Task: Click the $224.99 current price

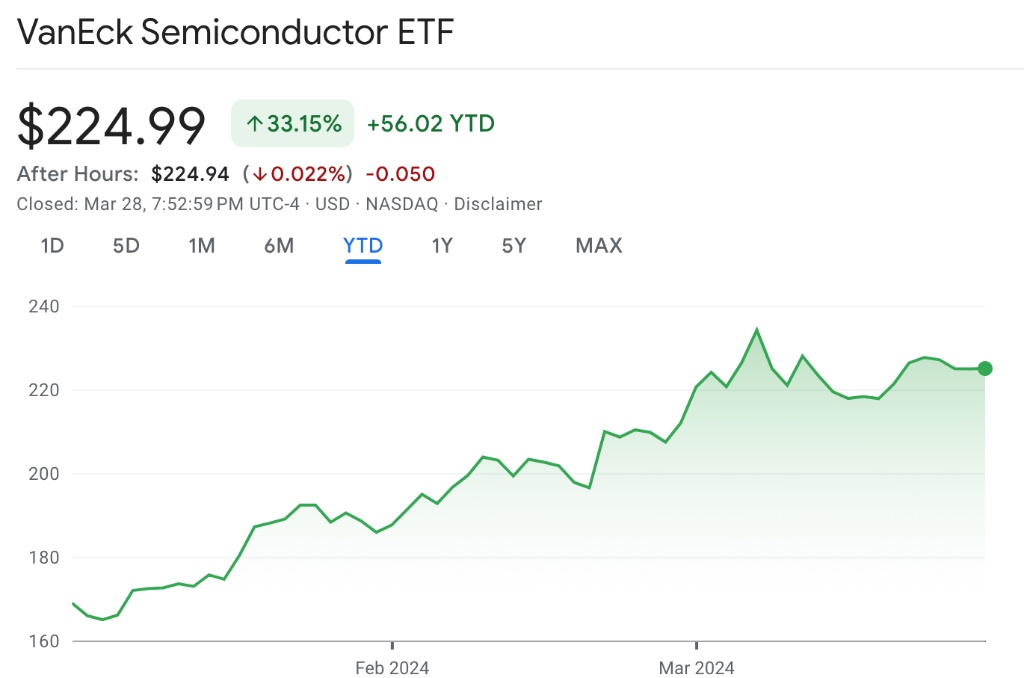Action: pos(112,126)
